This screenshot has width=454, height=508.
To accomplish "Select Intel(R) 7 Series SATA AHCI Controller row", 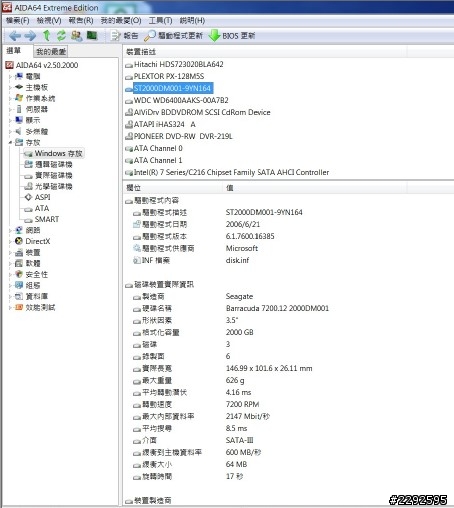I will coord(231,172).
